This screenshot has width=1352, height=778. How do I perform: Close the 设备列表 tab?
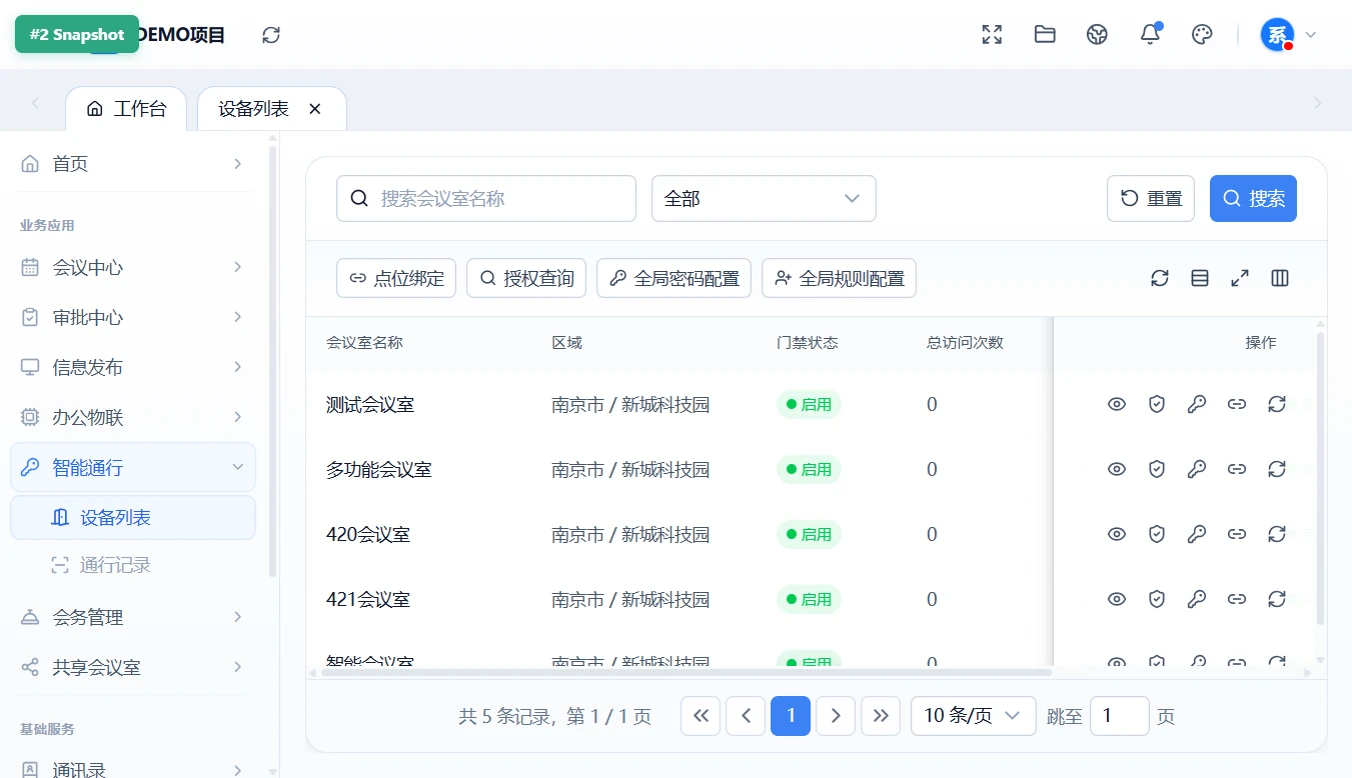315,108
